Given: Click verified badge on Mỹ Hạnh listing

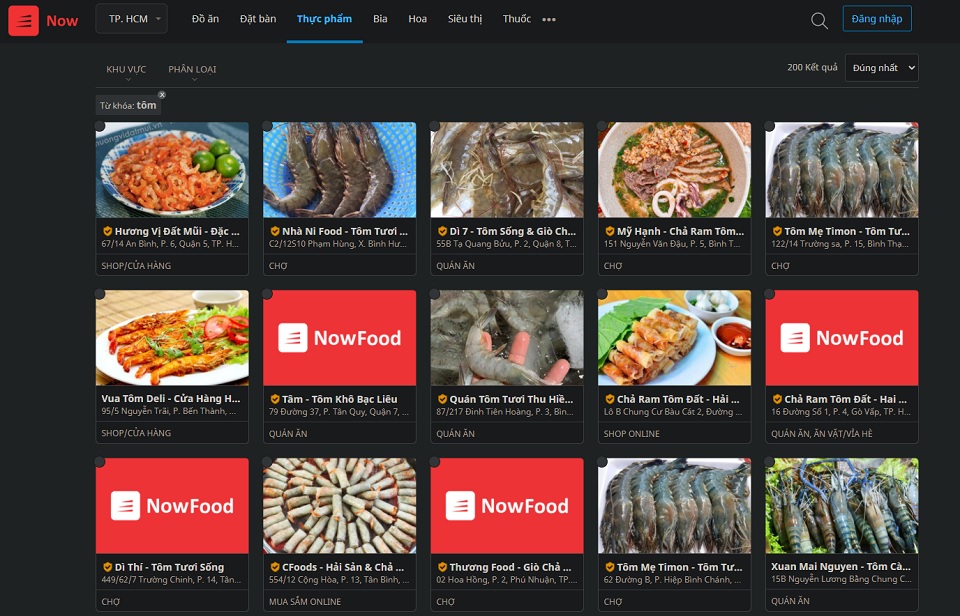Looking at the screenshot, I should pos(610,231).
